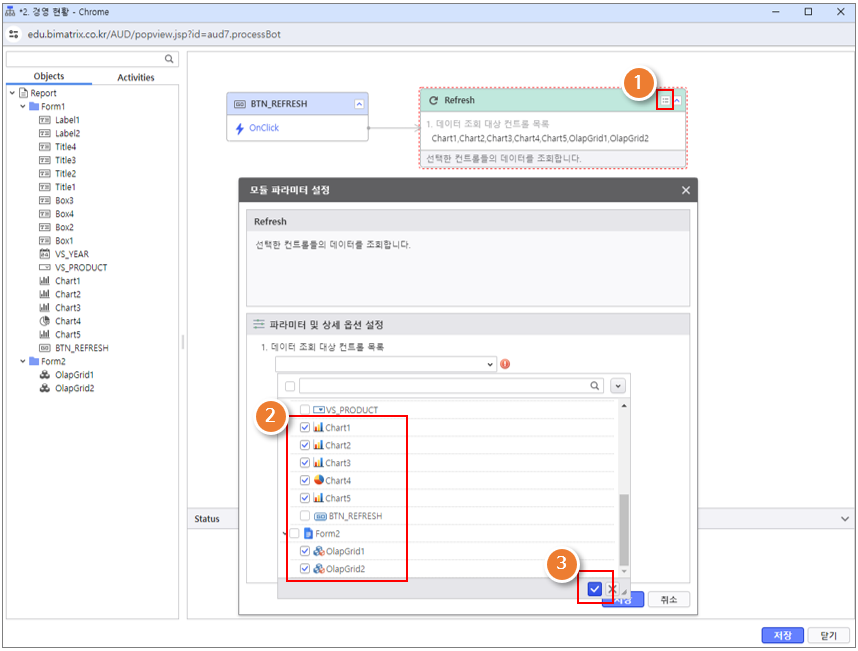The width and height of the screenshot is (858, 651).
Task: Open the target control list combo box
Action: tap(386, 364)
